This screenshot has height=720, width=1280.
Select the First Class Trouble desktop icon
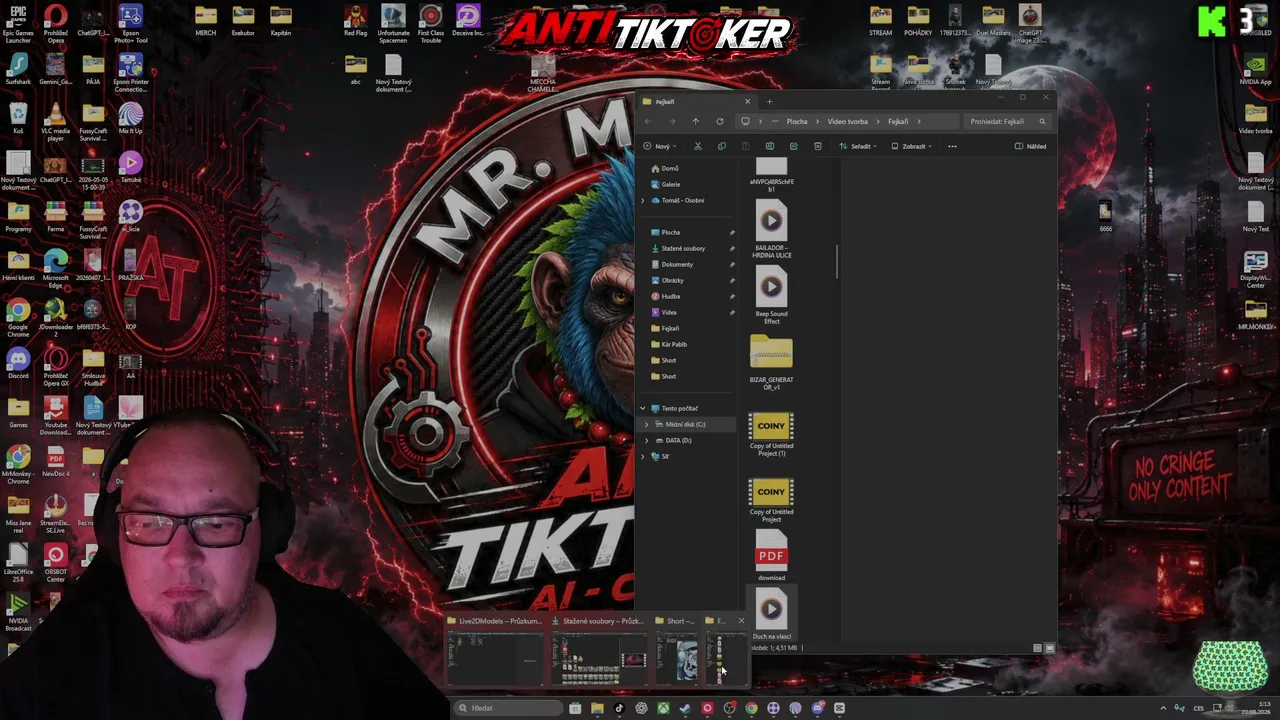coord(431,24)
